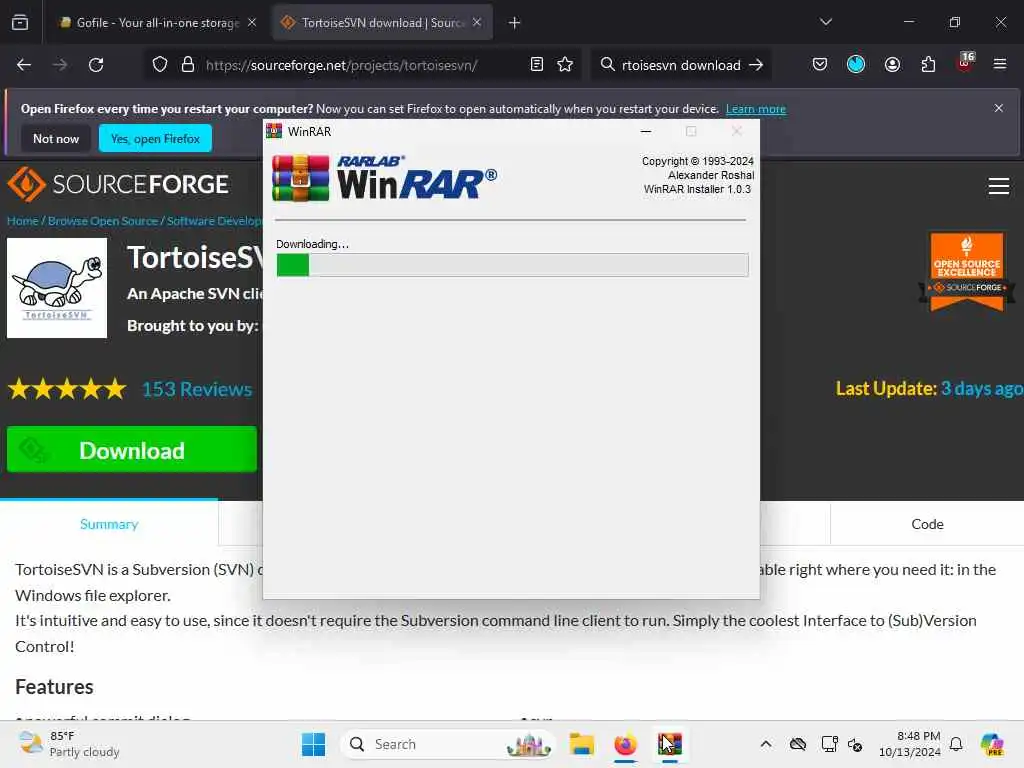Follow the Learn more link

click(756, 109)
